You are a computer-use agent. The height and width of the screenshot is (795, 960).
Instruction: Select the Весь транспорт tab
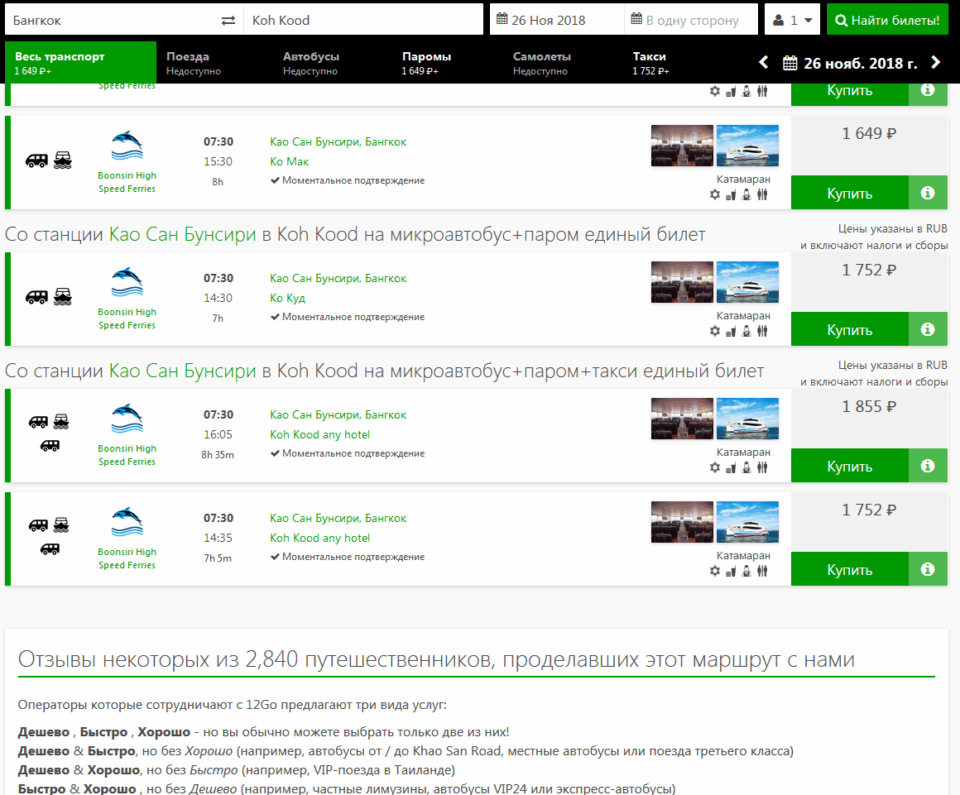click(x=80, y=63)
